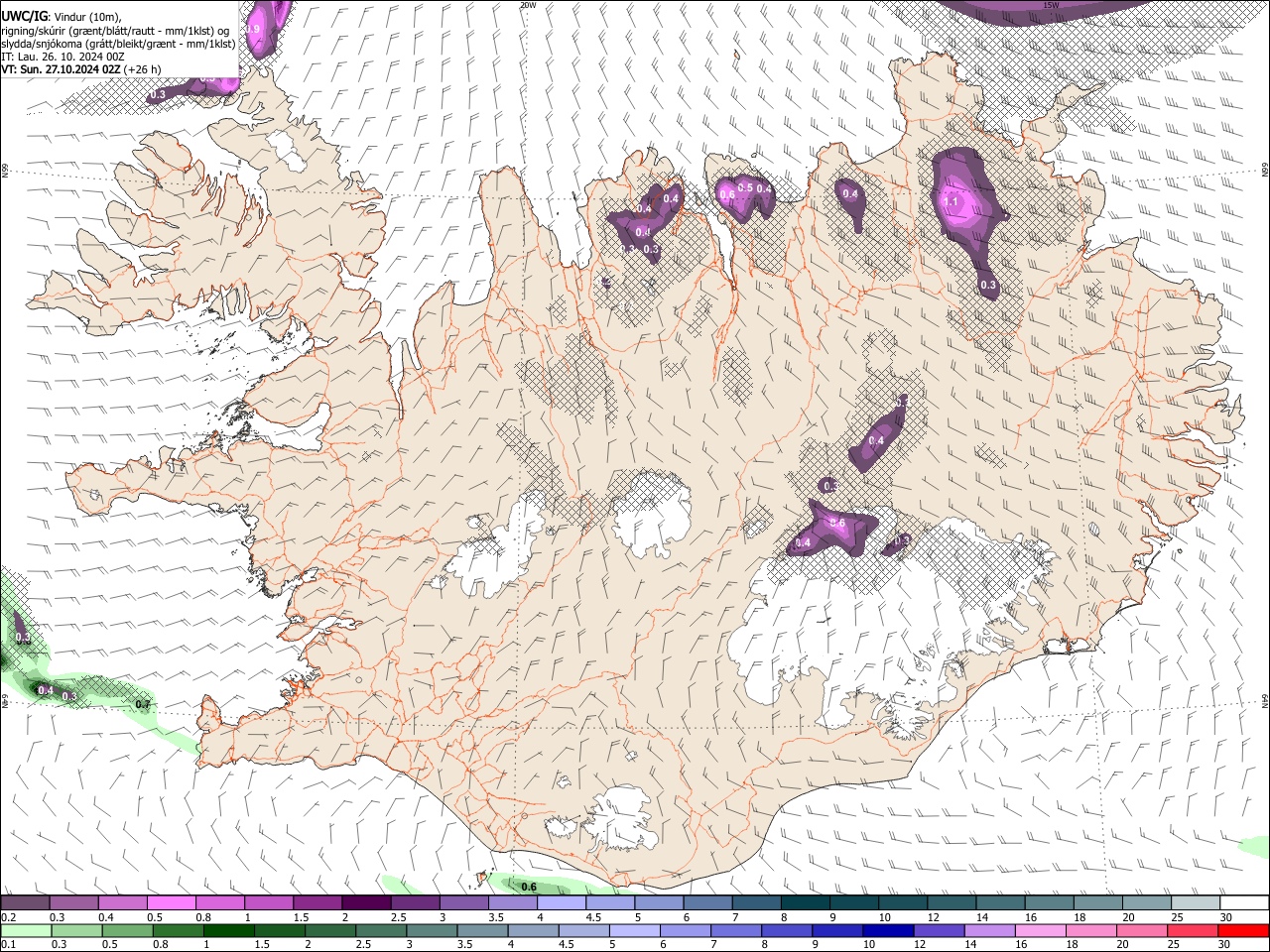Click the 20W longitude label at the top

click(x=528, y=5)
